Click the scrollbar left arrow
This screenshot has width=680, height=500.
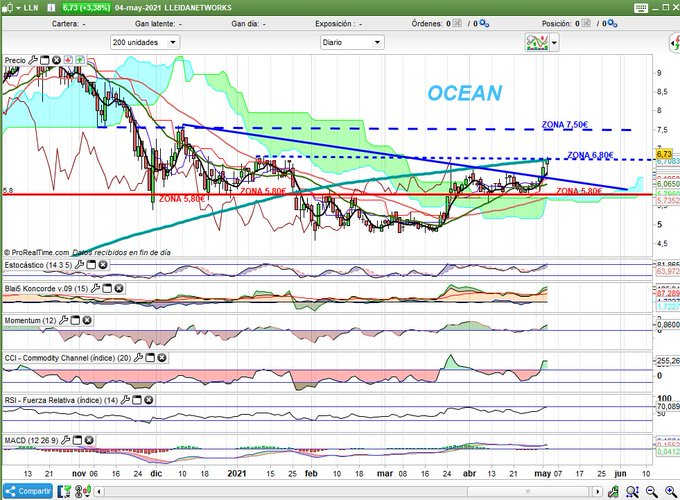[100, 492]
